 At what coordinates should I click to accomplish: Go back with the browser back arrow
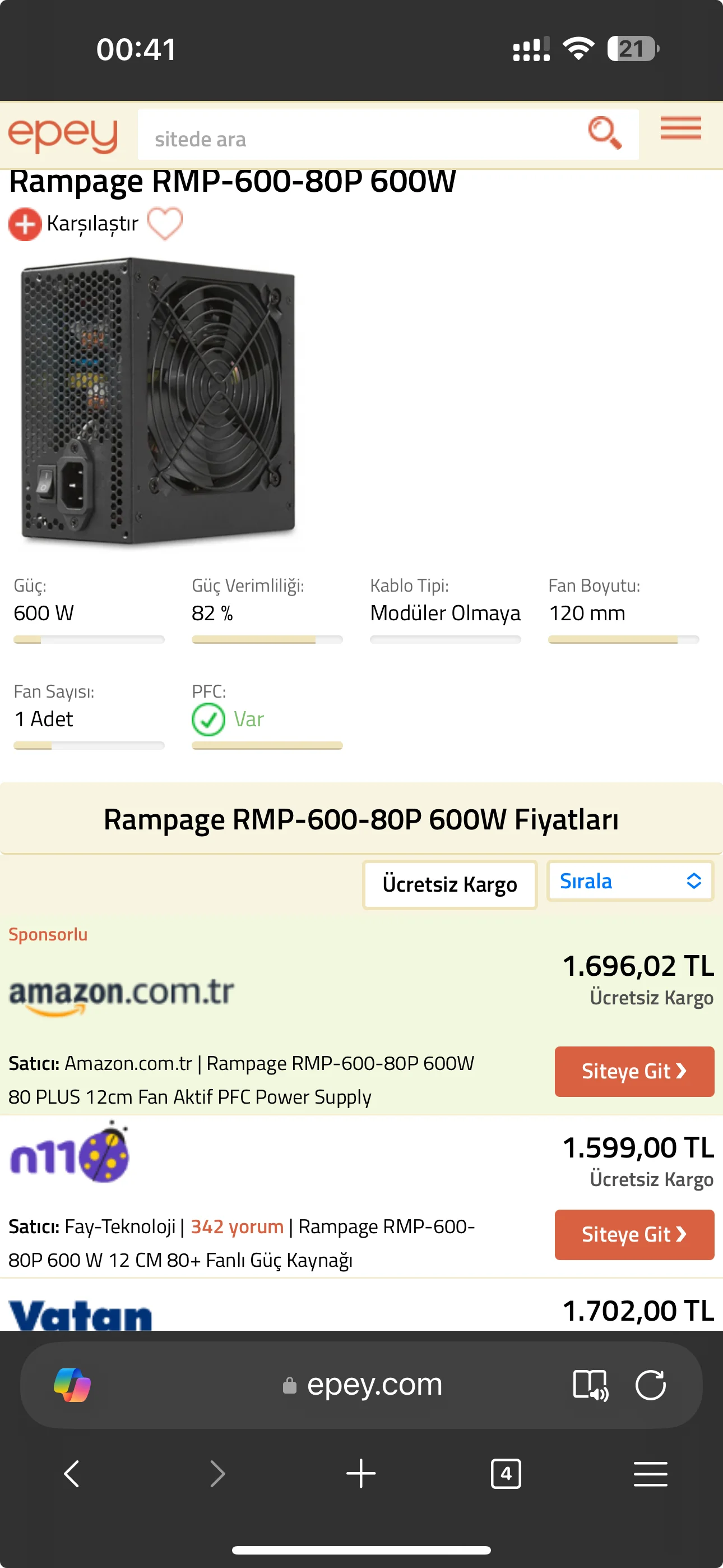coord(72,1474)
